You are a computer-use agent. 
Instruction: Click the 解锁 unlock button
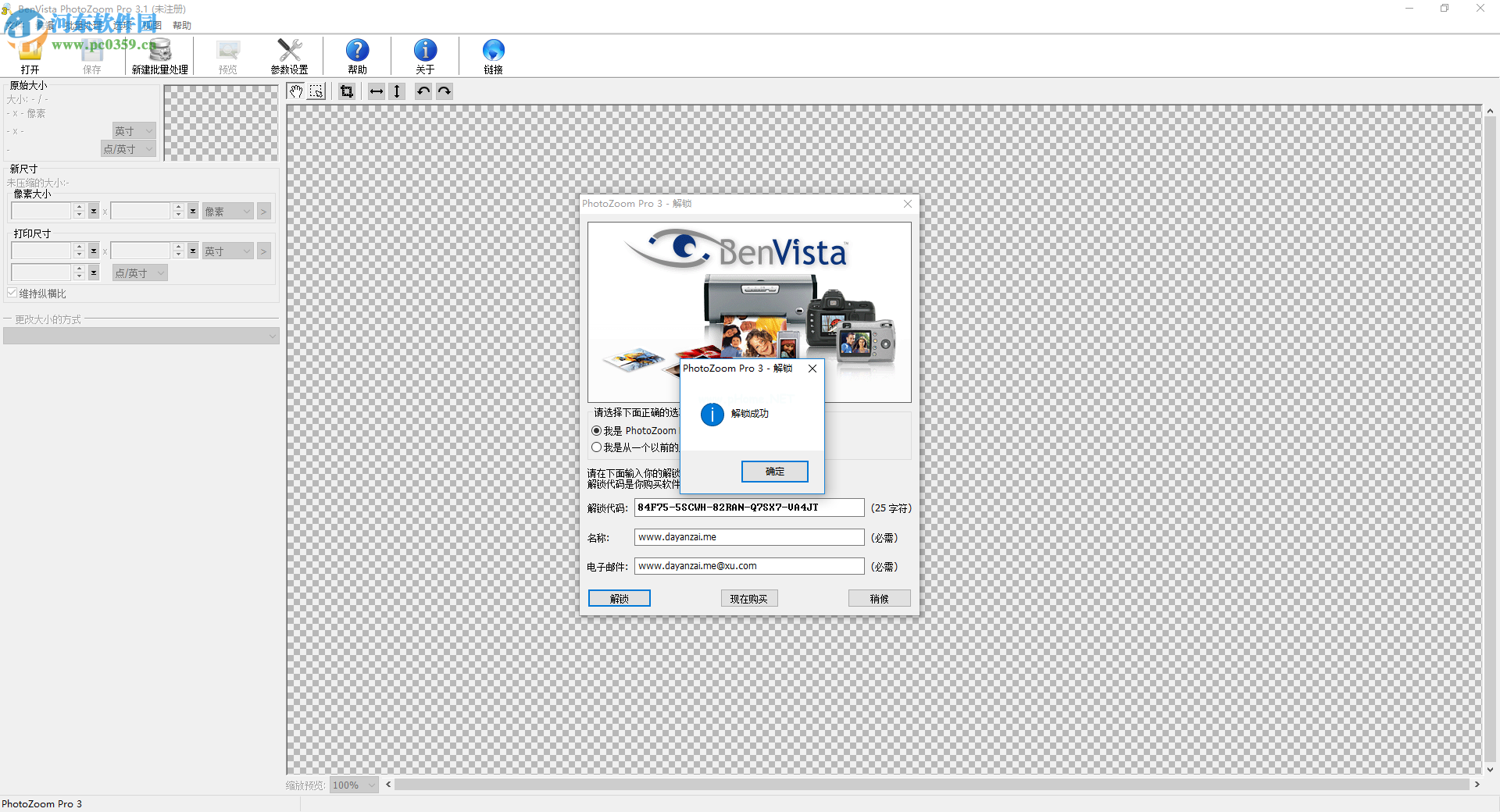click(x=619, y=597)
